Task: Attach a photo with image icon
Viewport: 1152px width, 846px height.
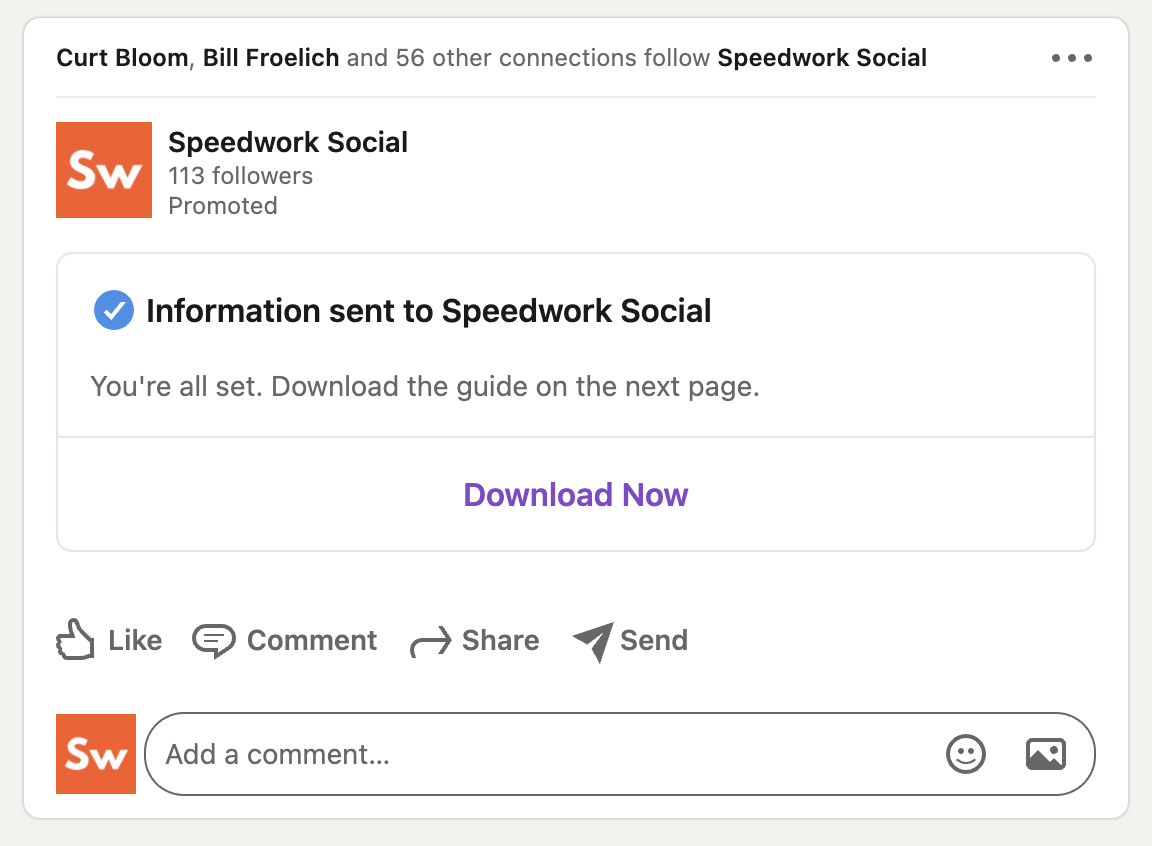Action: [1045, 754]
